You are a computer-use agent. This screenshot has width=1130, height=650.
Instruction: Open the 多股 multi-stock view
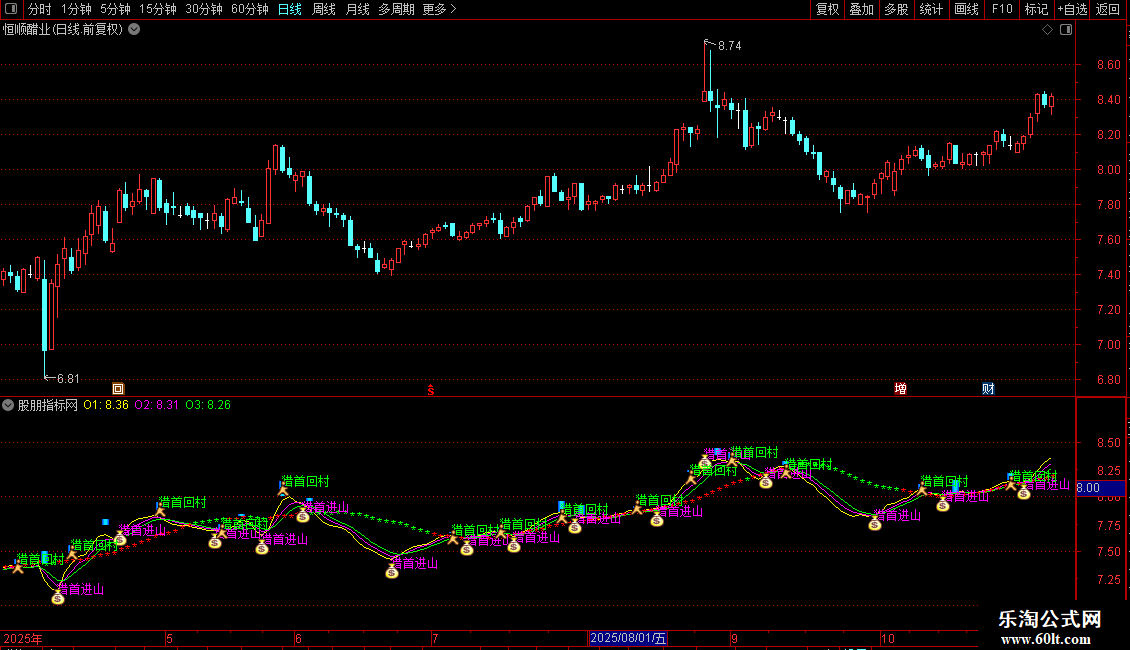pos(897,9)
